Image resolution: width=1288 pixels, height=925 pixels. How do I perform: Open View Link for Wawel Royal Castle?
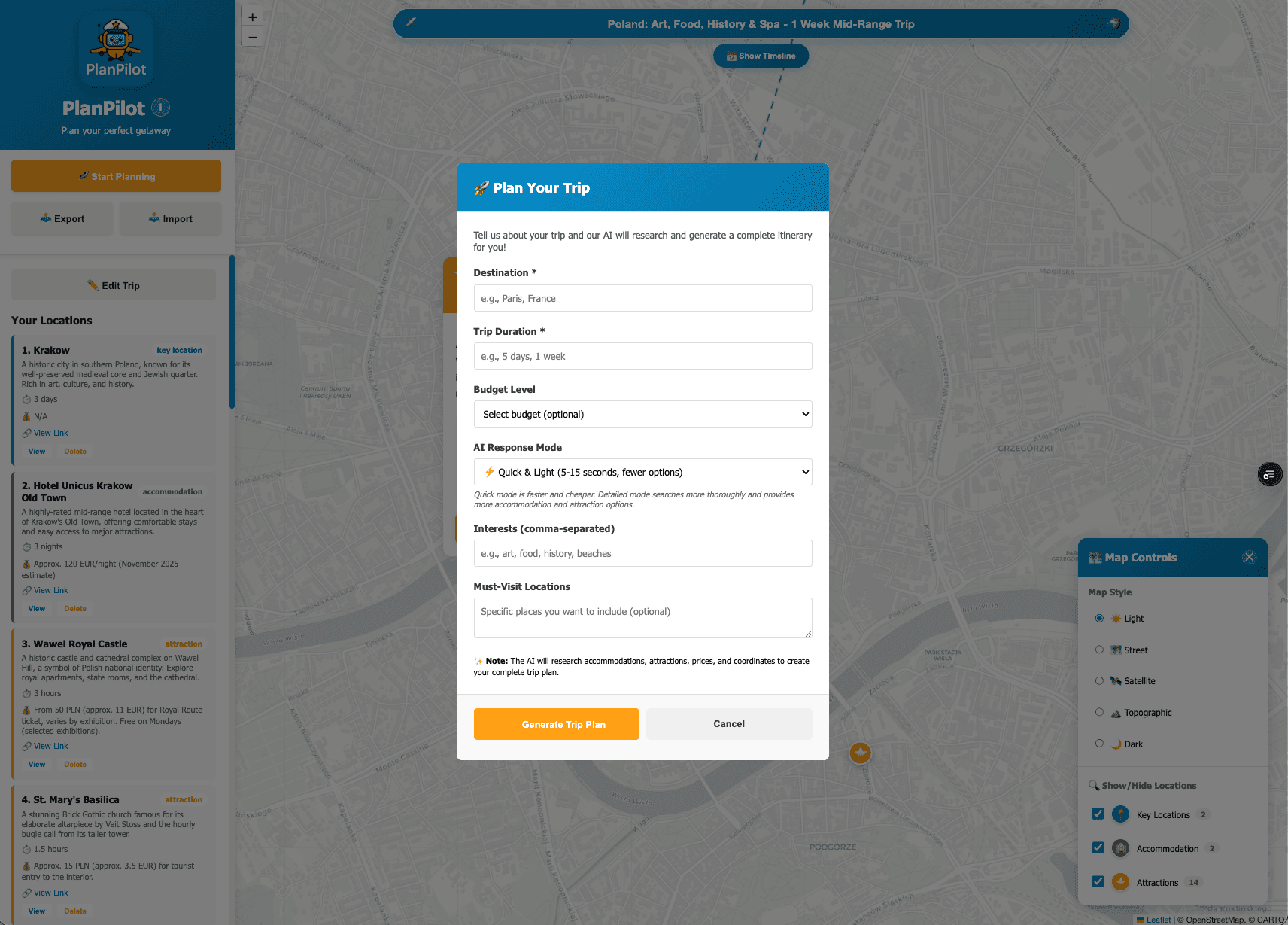click(50, 746)
